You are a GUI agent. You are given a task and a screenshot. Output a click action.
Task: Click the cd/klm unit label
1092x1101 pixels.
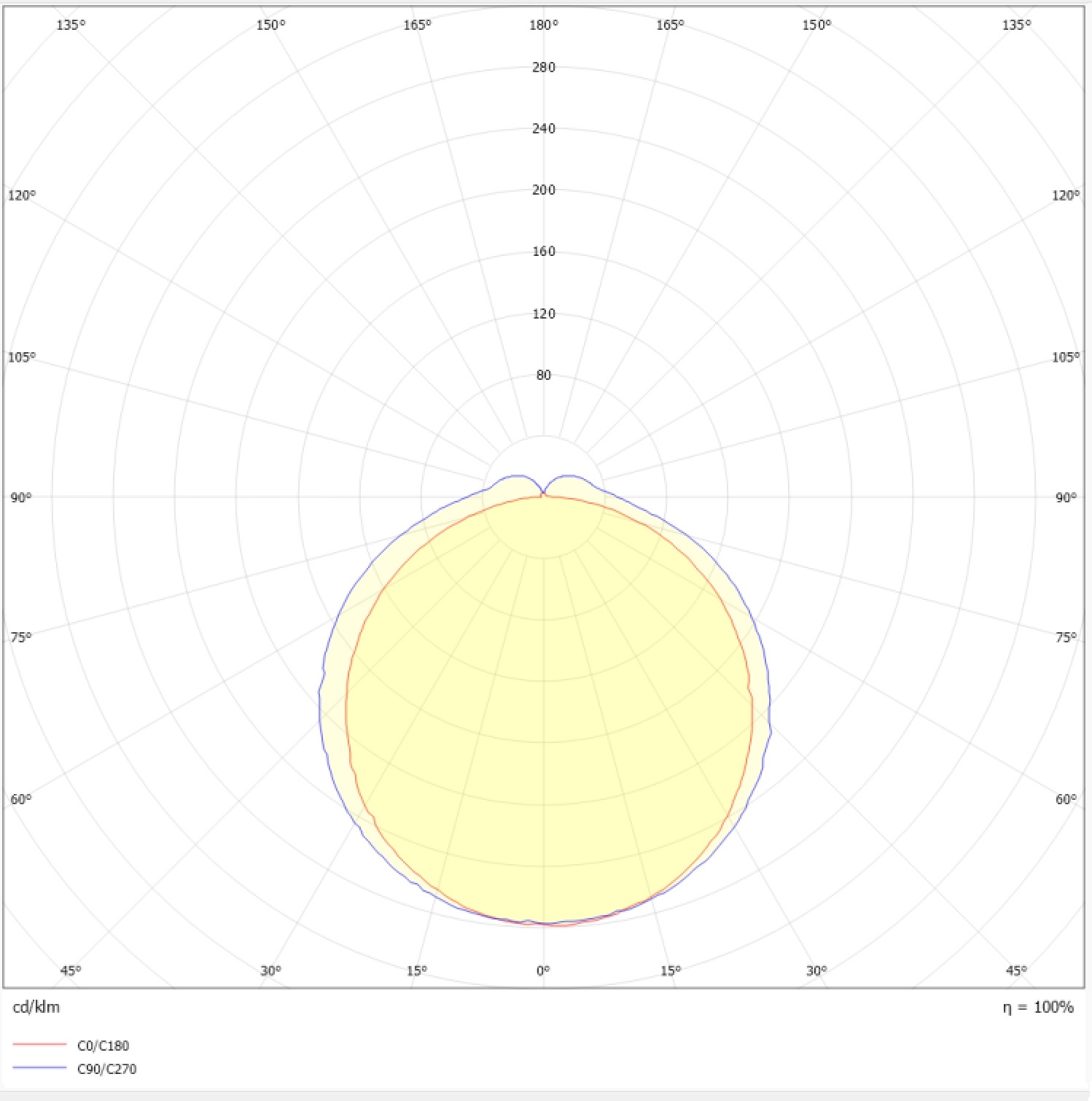click(36, 1007)
